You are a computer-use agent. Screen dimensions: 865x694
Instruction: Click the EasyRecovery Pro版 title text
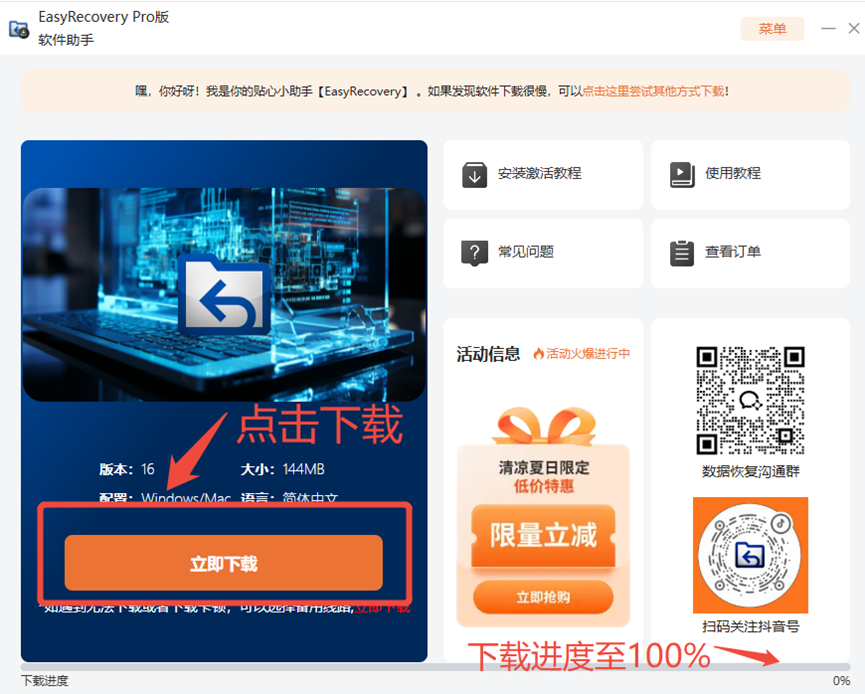coord(104,17)
